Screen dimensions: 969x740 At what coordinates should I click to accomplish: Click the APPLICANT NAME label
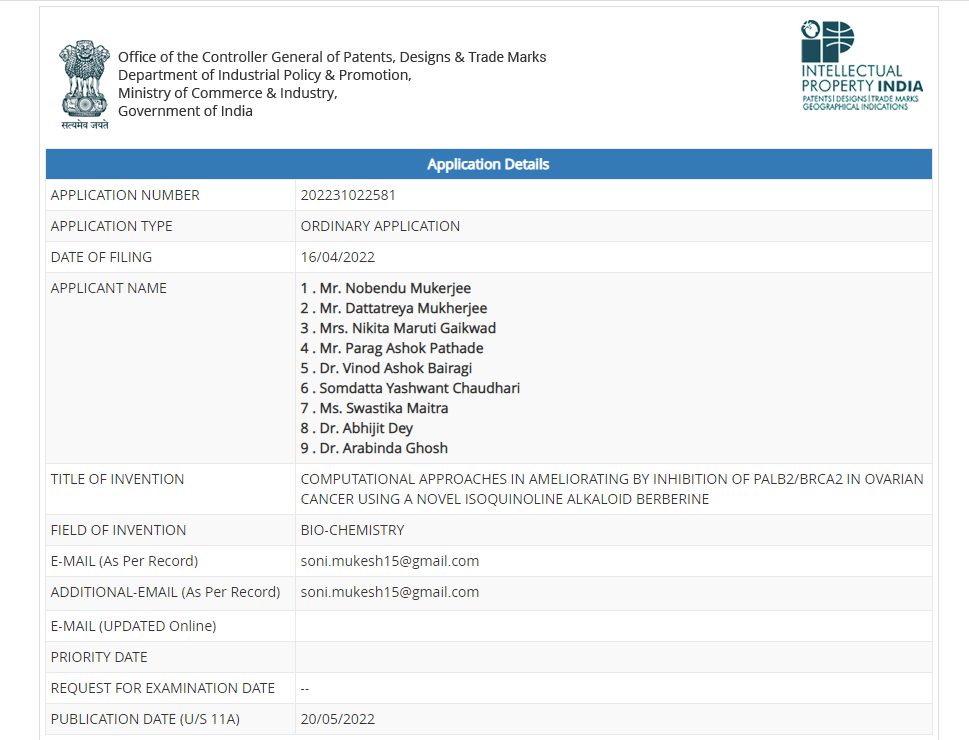tap(109, 288)
